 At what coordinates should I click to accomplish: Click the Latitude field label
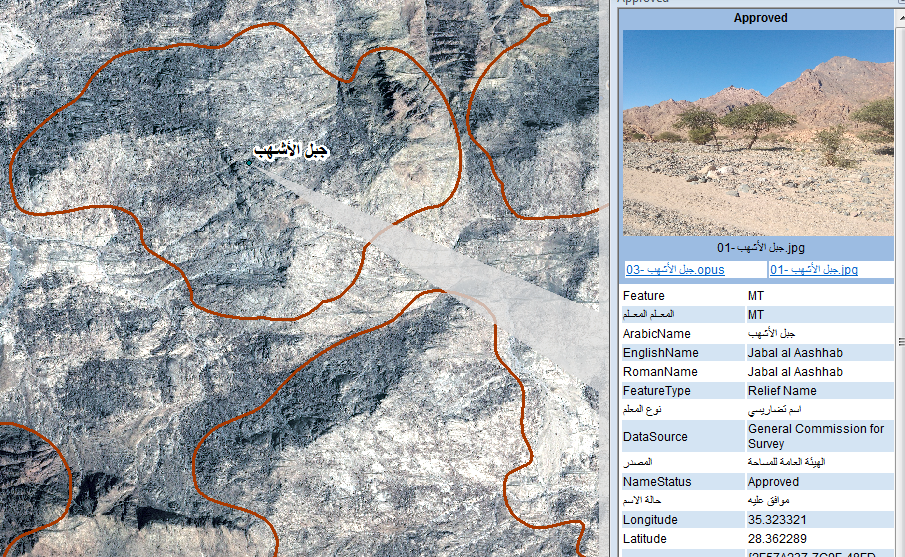645,539
